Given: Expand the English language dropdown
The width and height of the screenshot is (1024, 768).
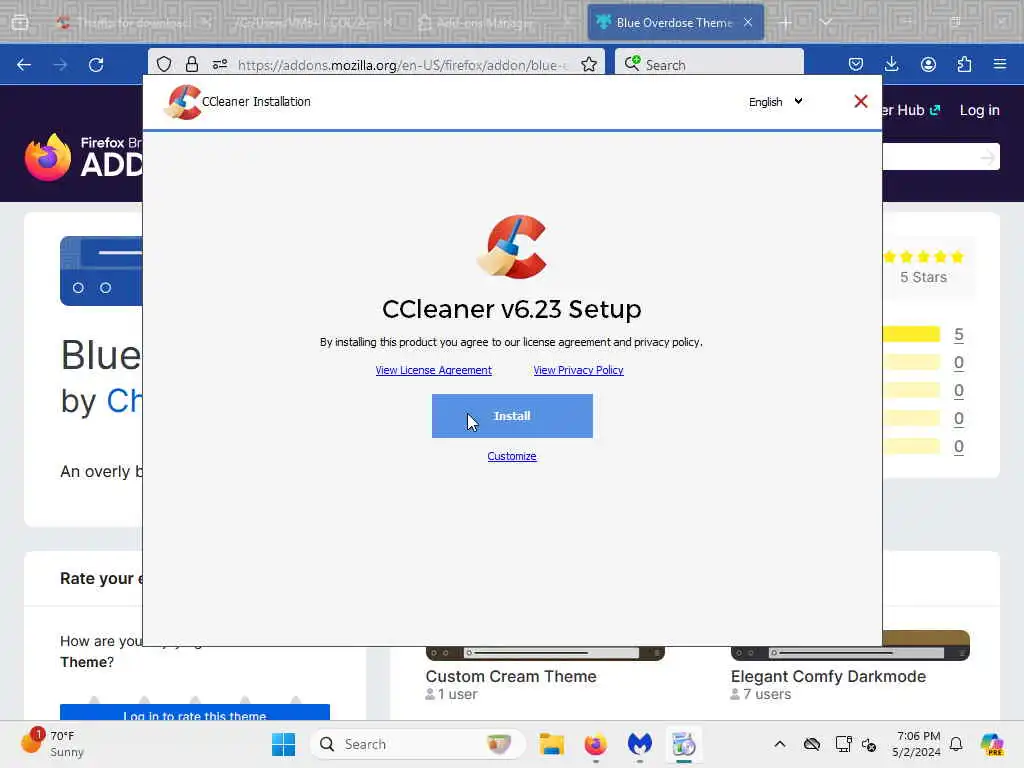Looking at the screenshot, I should click(x=776, y=102).
